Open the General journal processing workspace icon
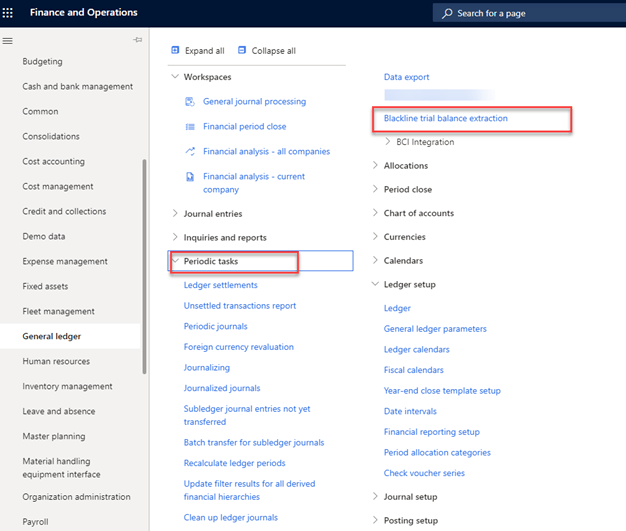 click(x=190, y=102)
